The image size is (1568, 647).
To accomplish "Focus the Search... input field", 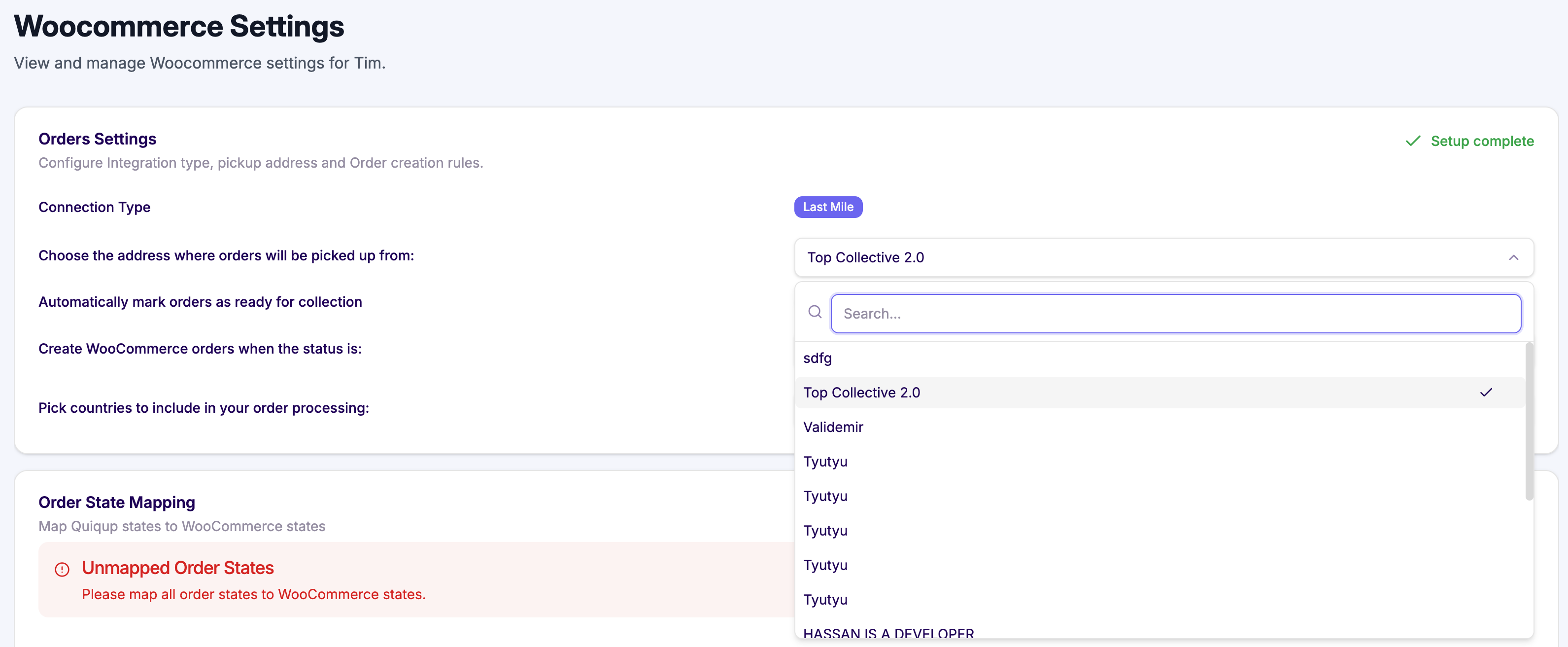I will [x=1175, y=314].
